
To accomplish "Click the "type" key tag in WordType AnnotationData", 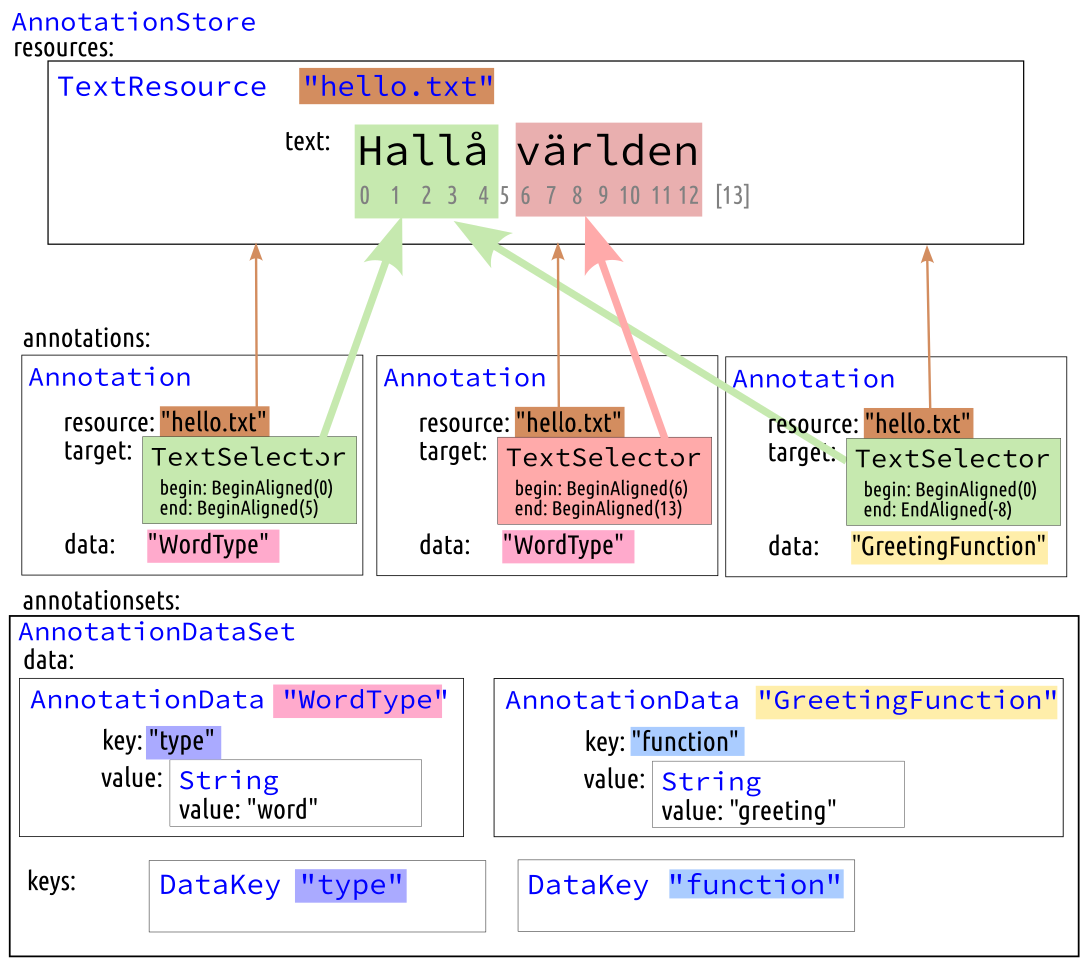I will coord(183,742).
